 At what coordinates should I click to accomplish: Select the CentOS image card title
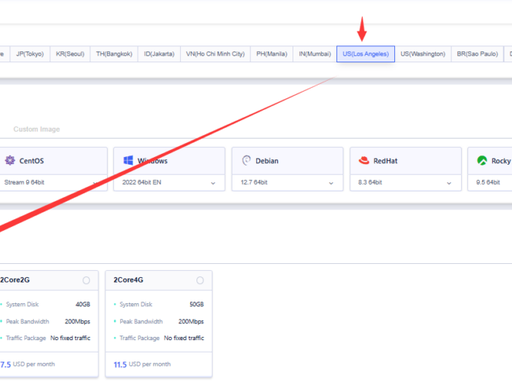pos(32,161)
